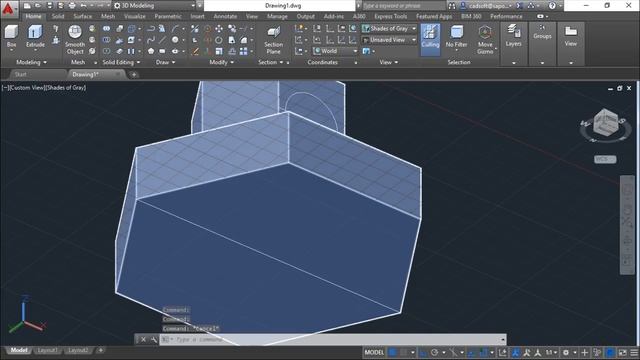This screenshot has width=640, height=360.
Task: Open the Section Plane tool
Action: [273, 40]
